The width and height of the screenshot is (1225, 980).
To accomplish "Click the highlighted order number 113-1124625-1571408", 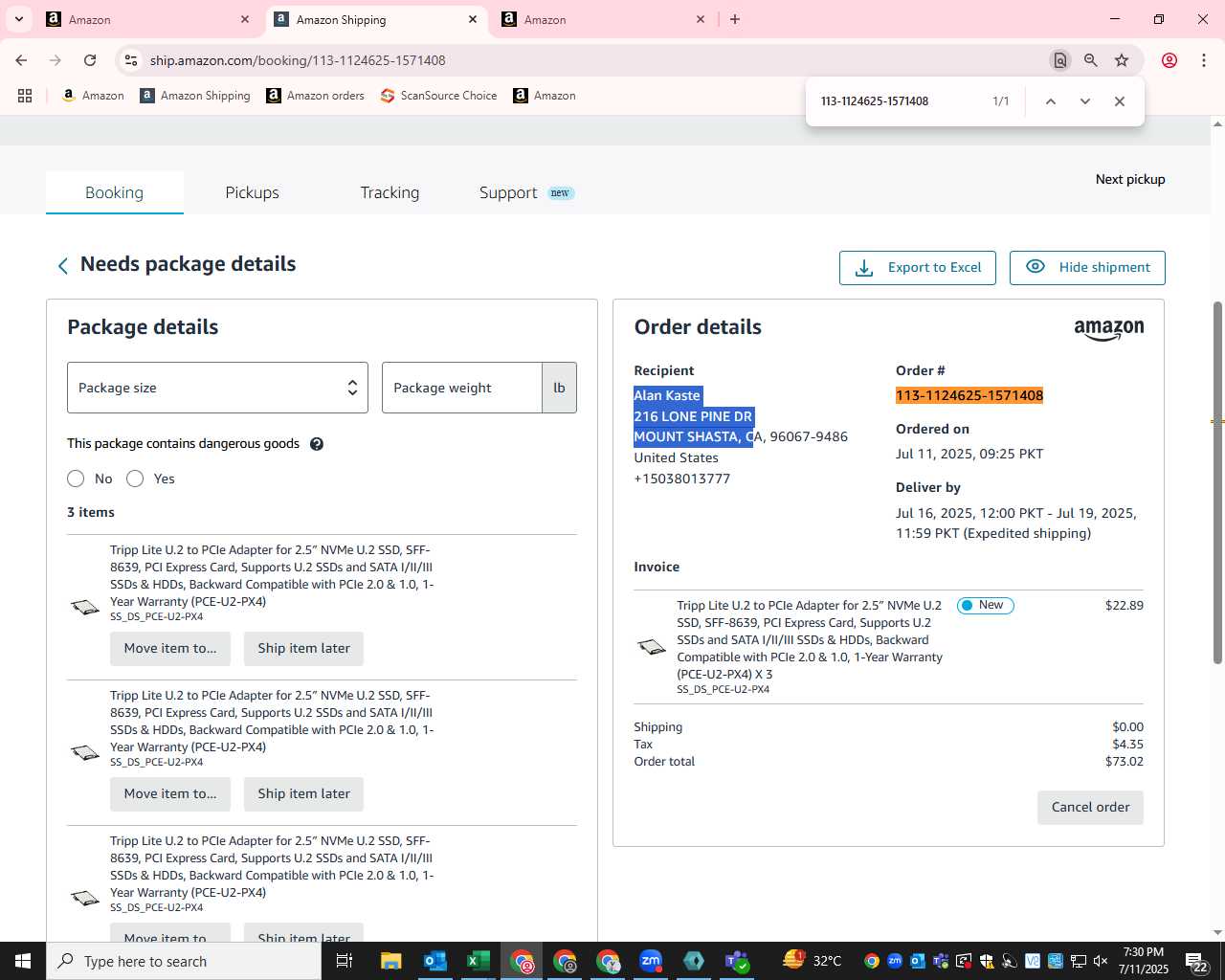I will coord(969,395).
